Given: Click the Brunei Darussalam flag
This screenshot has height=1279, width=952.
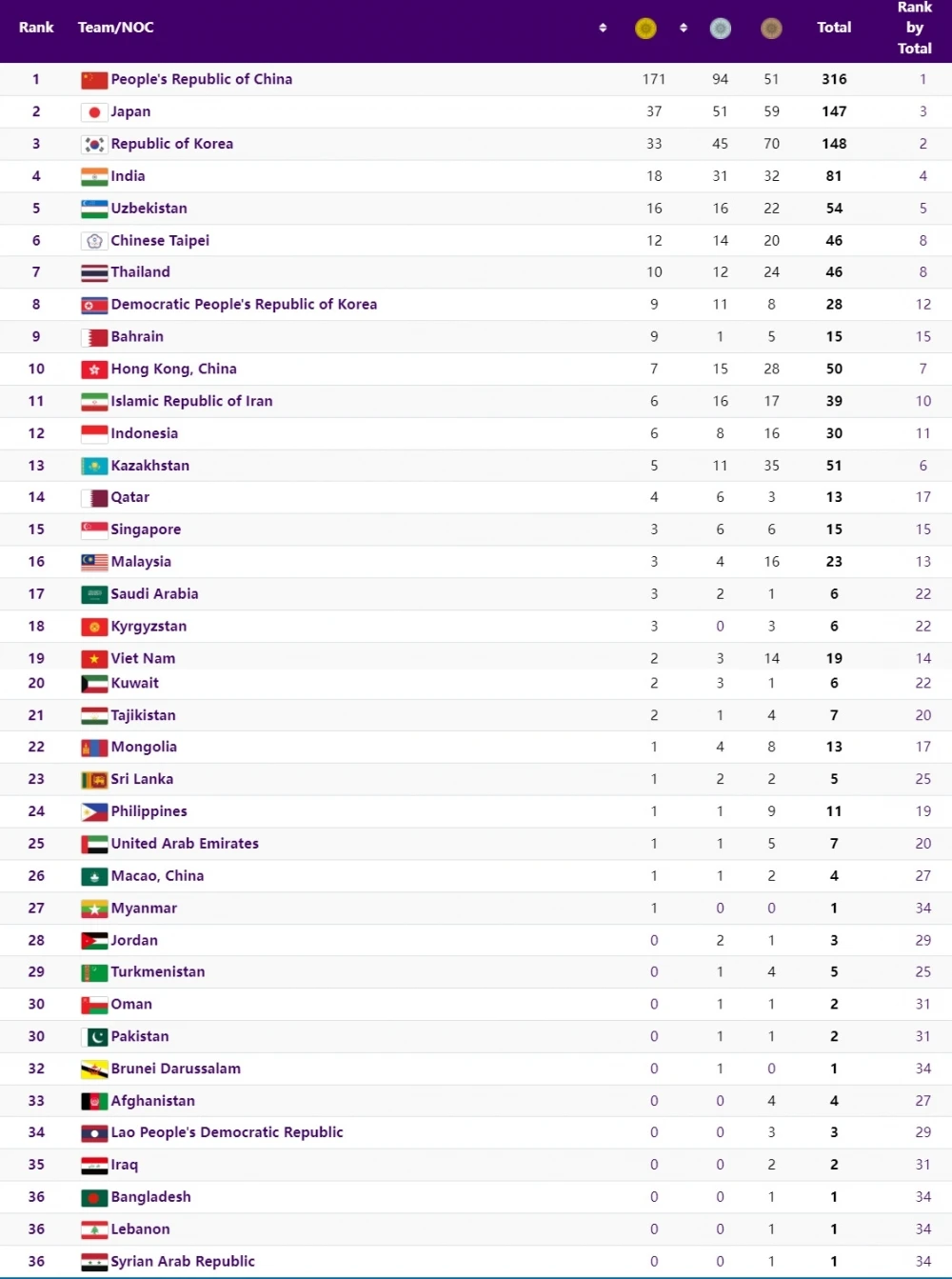Looking at the screenshot, I should click(94, 1069).
